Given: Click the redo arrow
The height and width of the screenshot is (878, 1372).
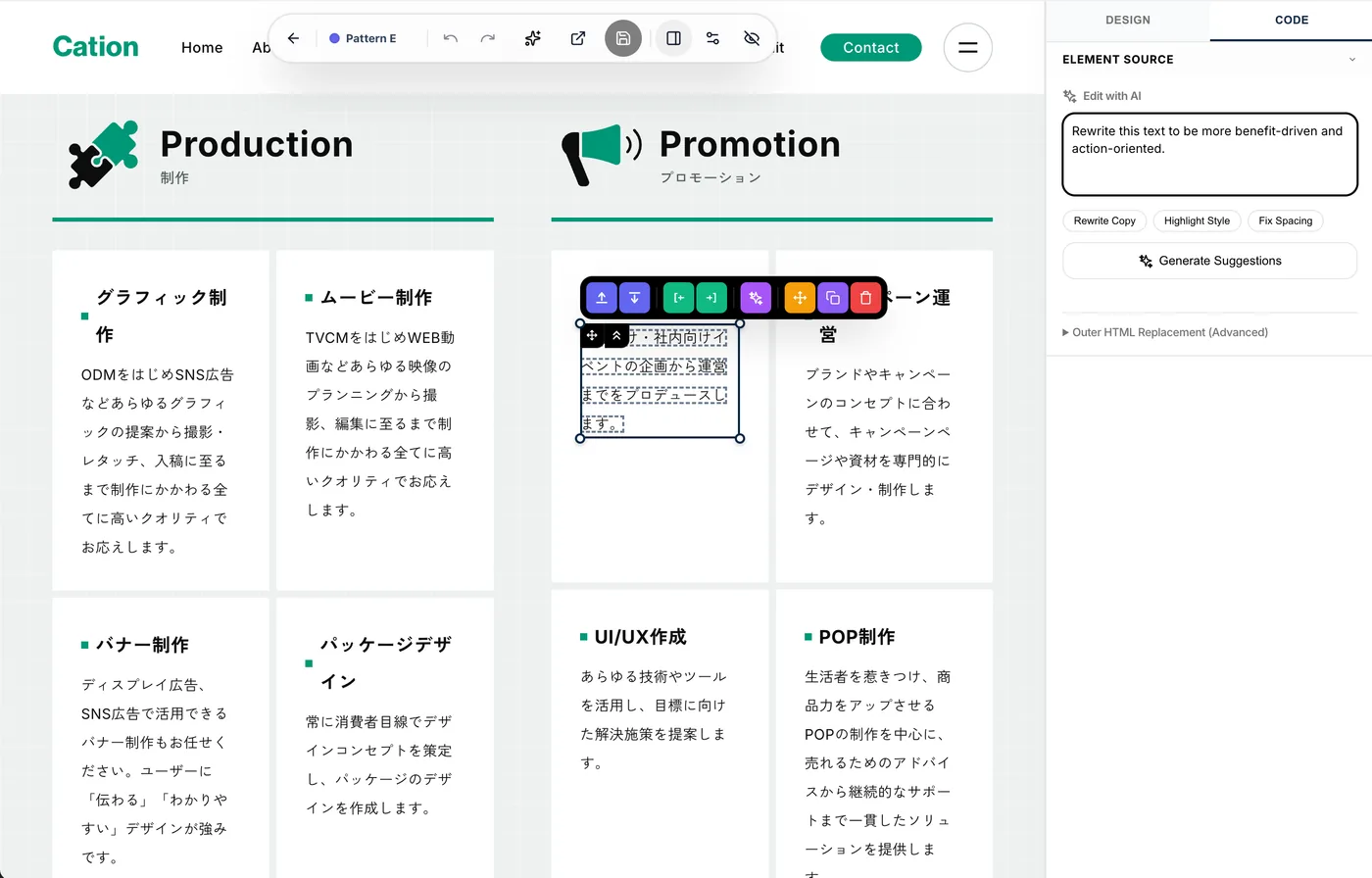Looking at the screenshot, I should click(488, 38).
